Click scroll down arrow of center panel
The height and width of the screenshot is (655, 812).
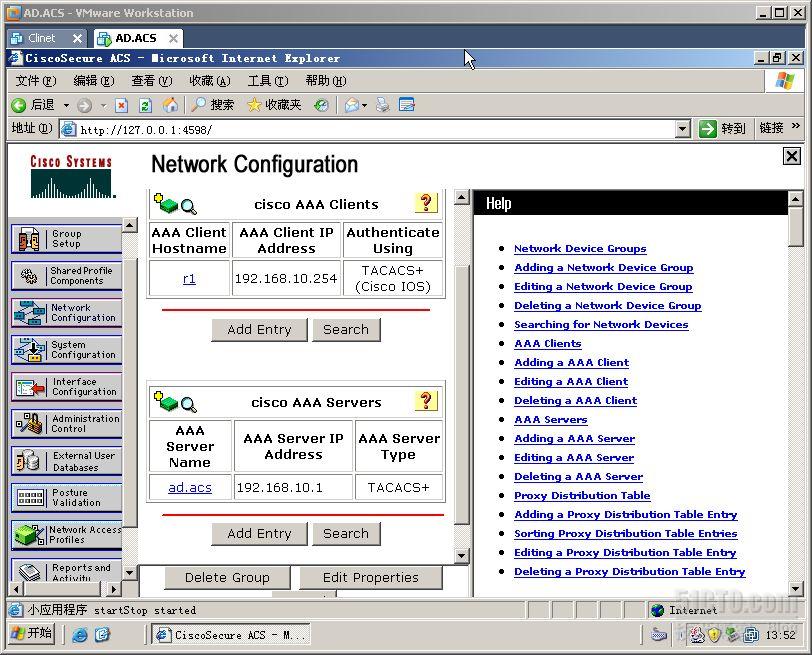(x=461, y=556)
